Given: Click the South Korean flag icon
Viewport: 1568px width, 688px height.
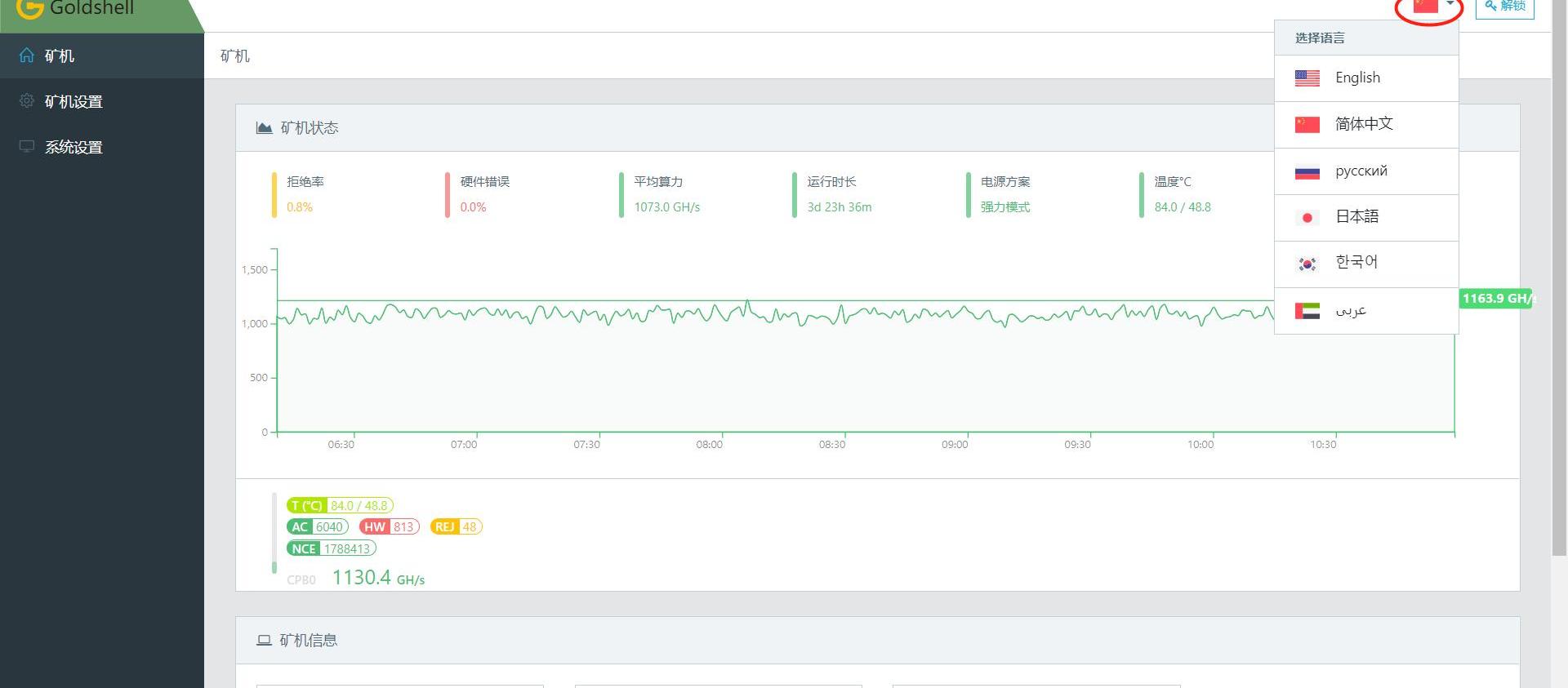Looking at the screenshot, I should coord(1307,264).
